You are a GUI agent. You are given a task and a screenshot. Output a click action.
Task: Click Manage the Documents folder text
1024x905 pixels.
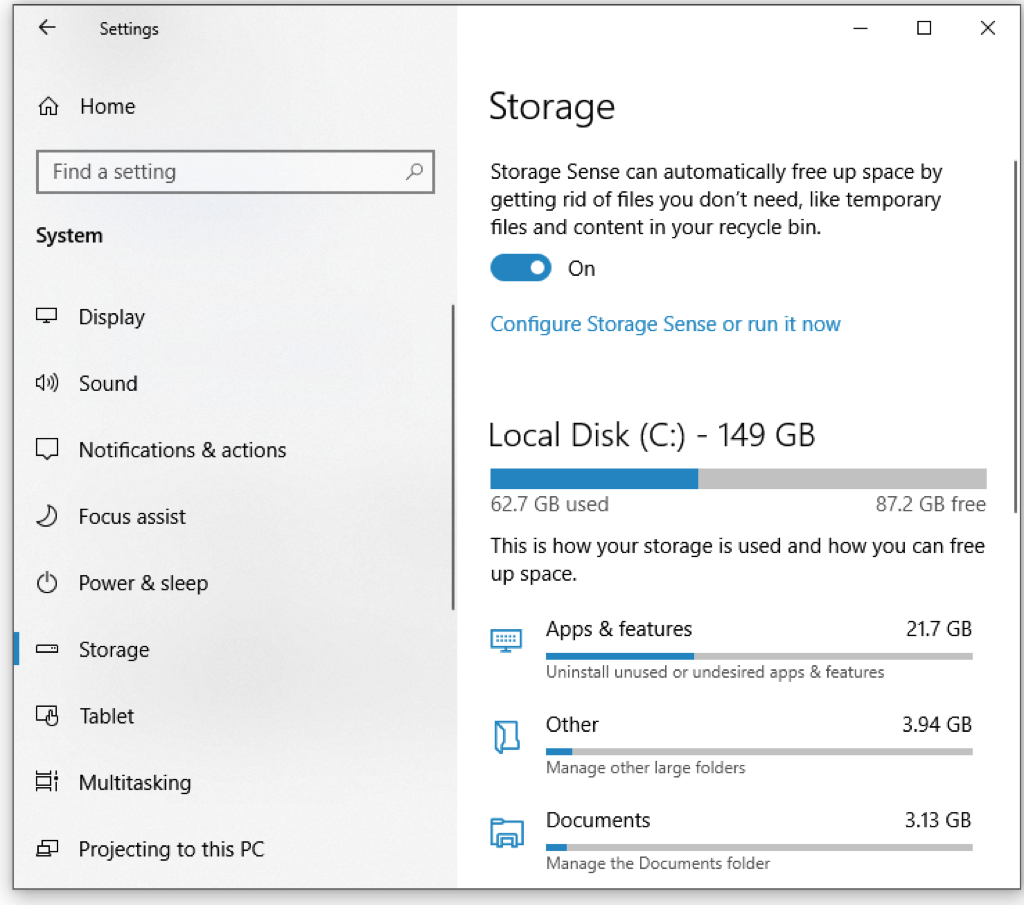(x=658, y=863)
